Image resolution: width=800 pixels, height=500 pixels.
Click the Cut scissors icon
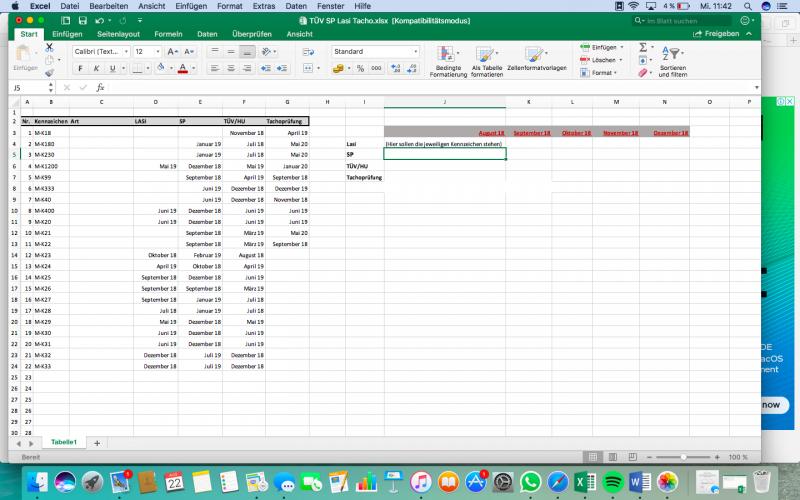click(x=49, y=47)
